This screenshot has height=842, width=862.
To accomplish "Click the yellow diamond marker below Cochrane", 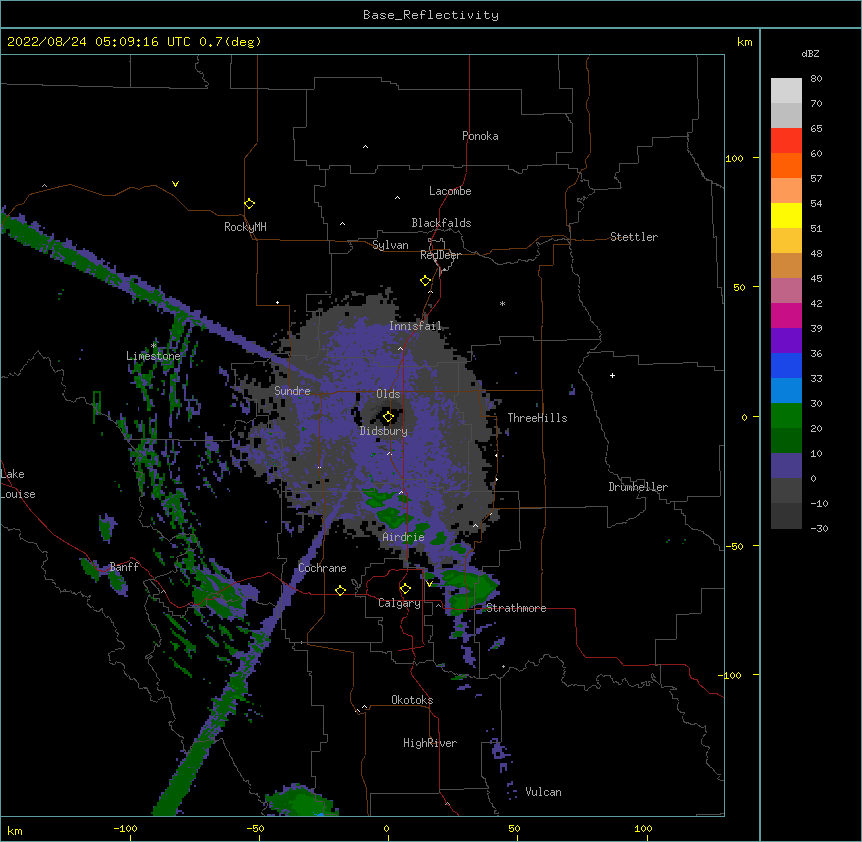I will tap(340, 590).
